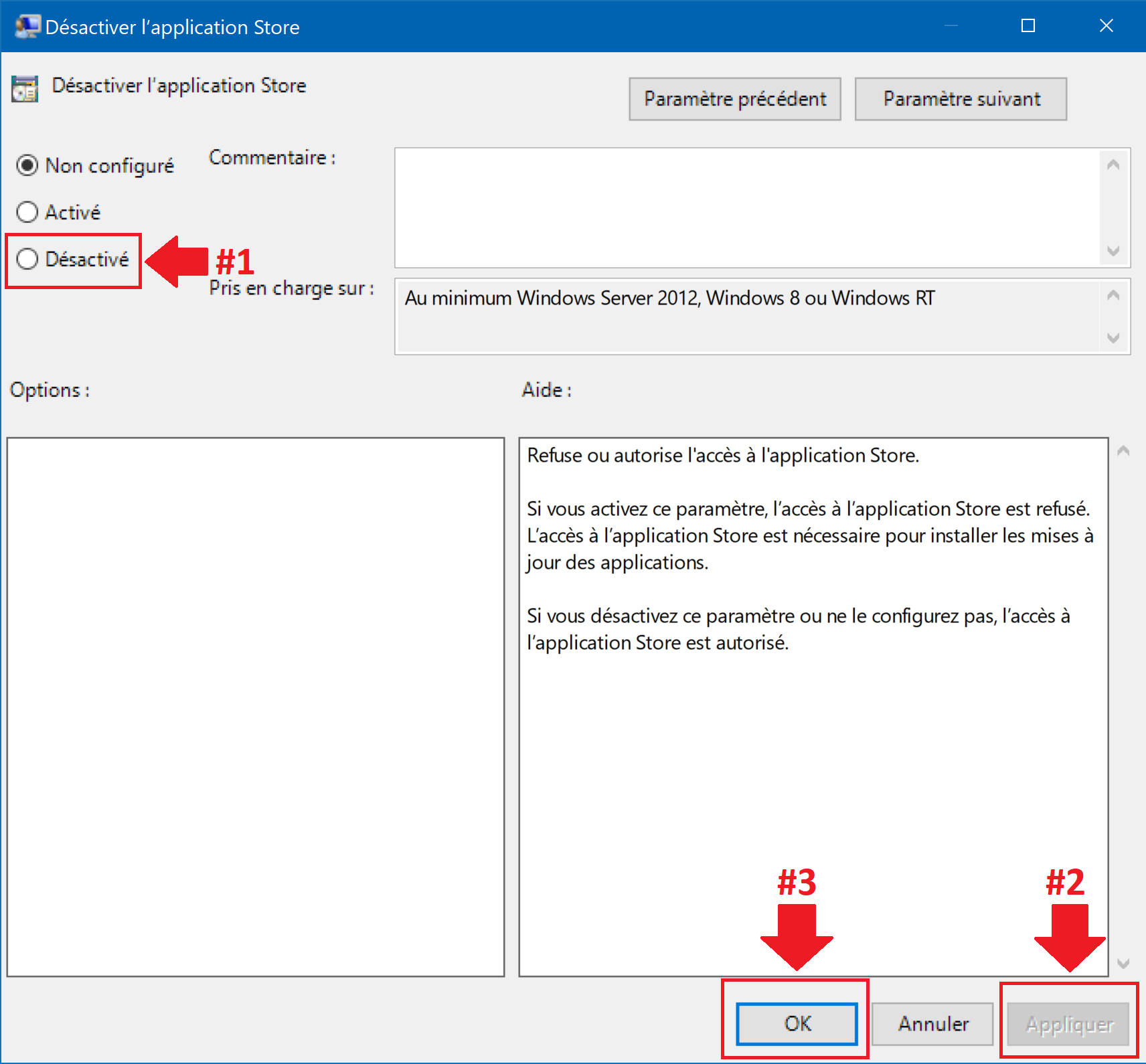The image size is (1146, 1064).
Task: Maximize the dialog window
Action: 1028,26
